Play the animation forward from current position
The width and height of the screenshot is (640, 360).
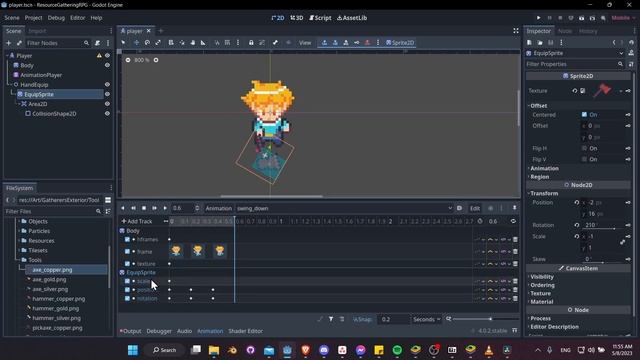pos(165,208)
